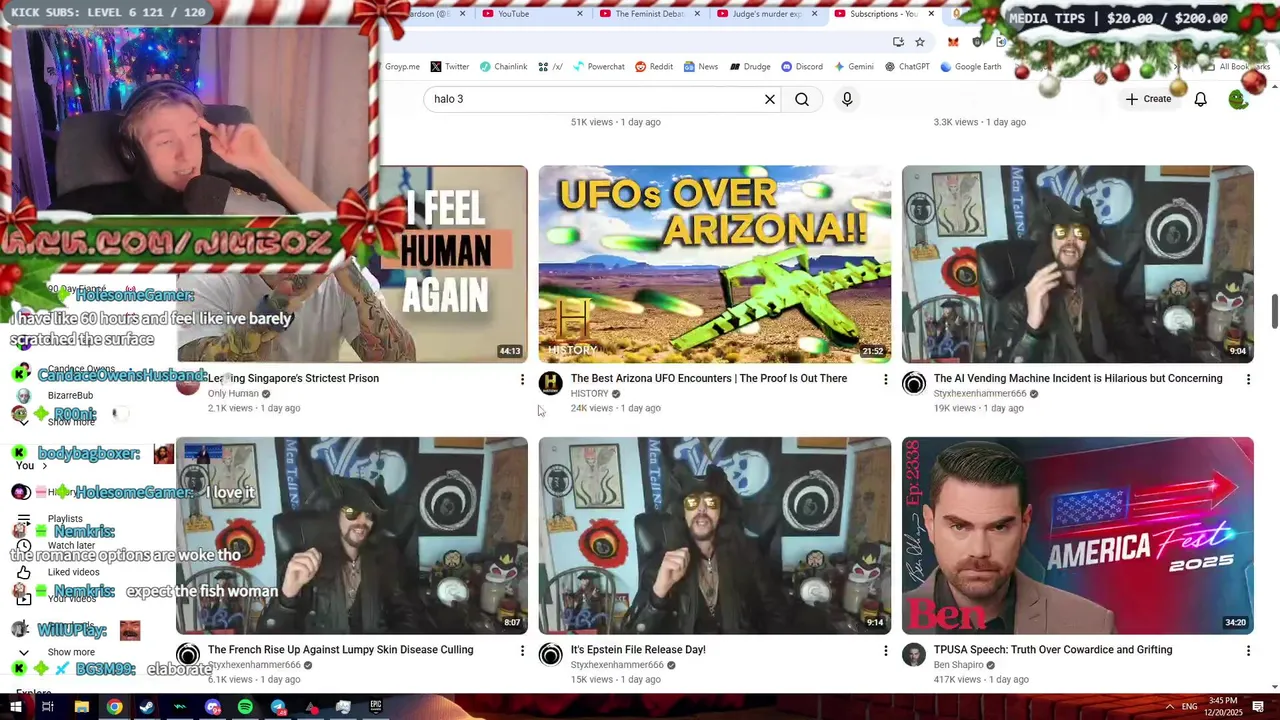The height and width of the screenshot is (720, 1280).
Task: Click the UFOs Over Arizona thumbnail
Action: 714,264
